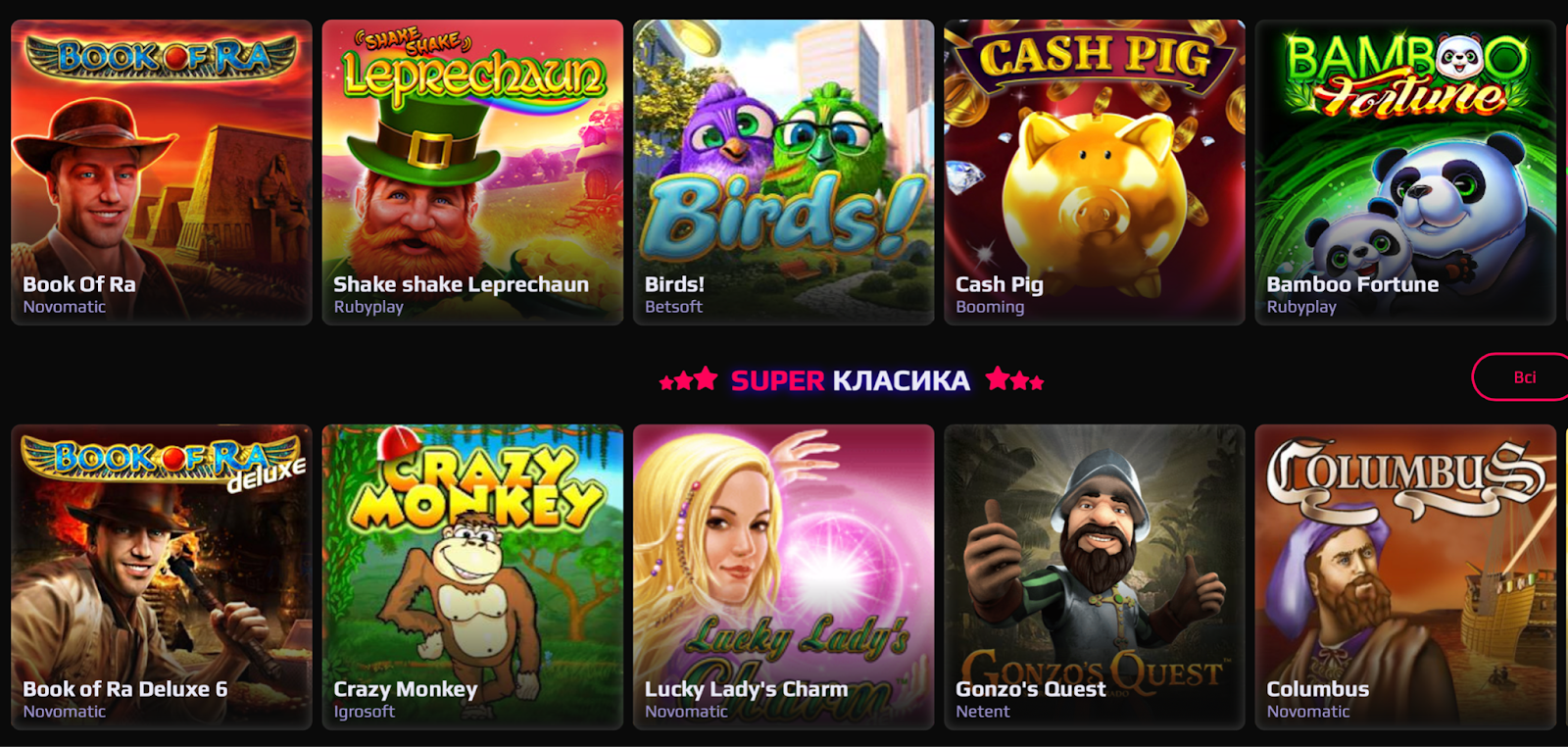The image size is (1568, 747).
Task: Click the Super Класика section heading
Action: point(851,380)
